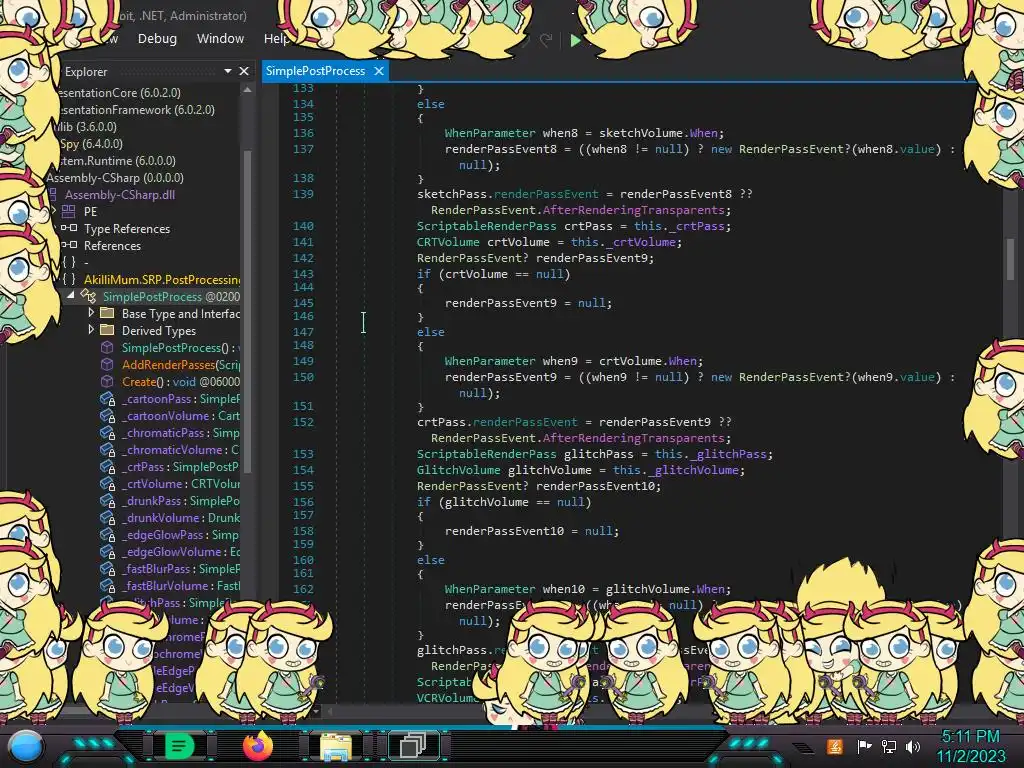Click the _crtVolume field lock icon
Image resolution: width=1024 pixels, height=768 pixels.
pyautogui.click(x=108, y=484)
